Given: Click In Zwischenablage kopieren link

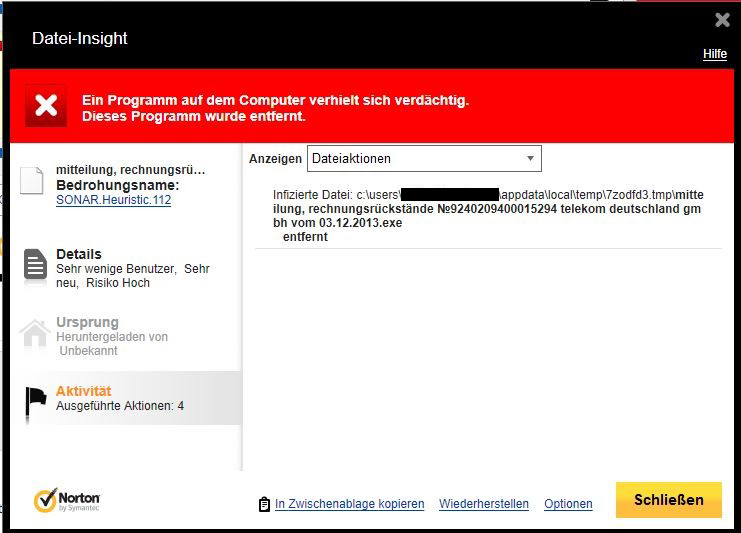Looking at the screenshot, I should point(350,504).
